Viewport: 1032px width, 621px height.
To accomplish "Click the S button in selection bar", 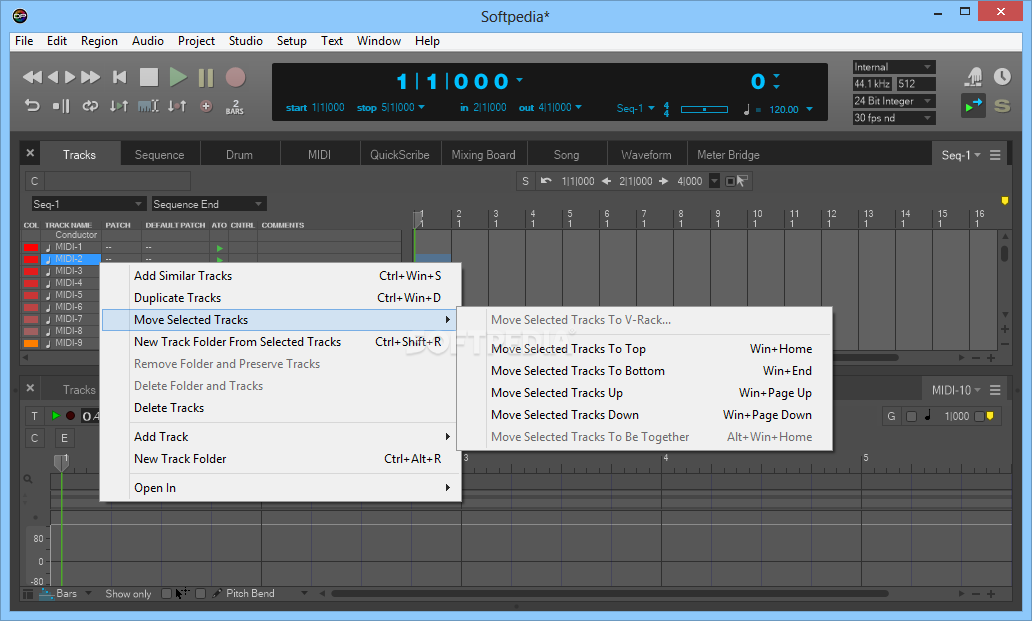I will [x=525, y=181].
